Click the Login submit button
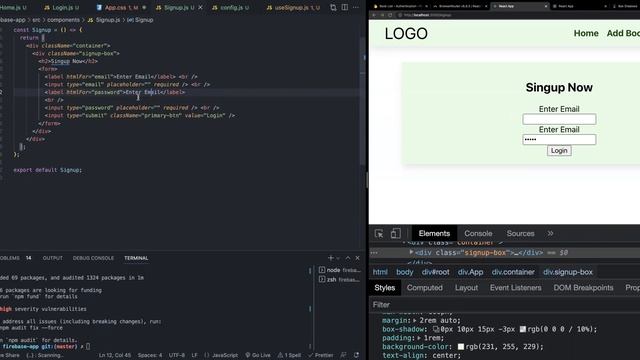Screen dimensions: 640x360 (559, 151)
